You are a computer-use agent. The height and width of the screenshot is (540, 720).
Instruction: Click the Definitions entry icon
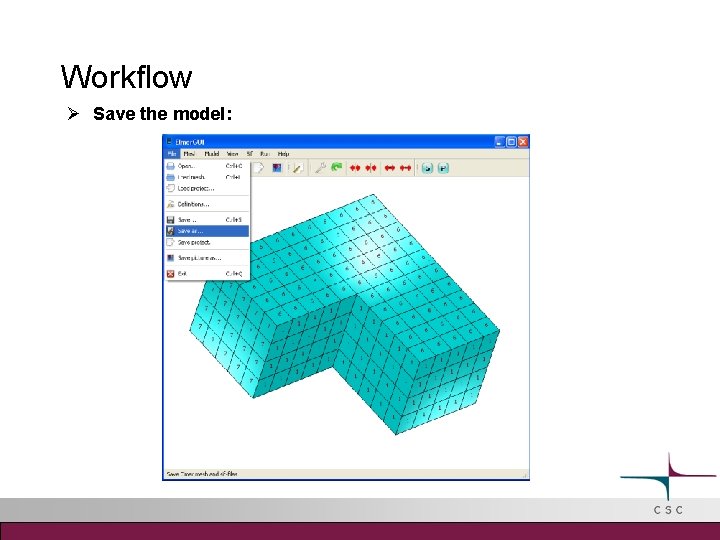(170, 204)
